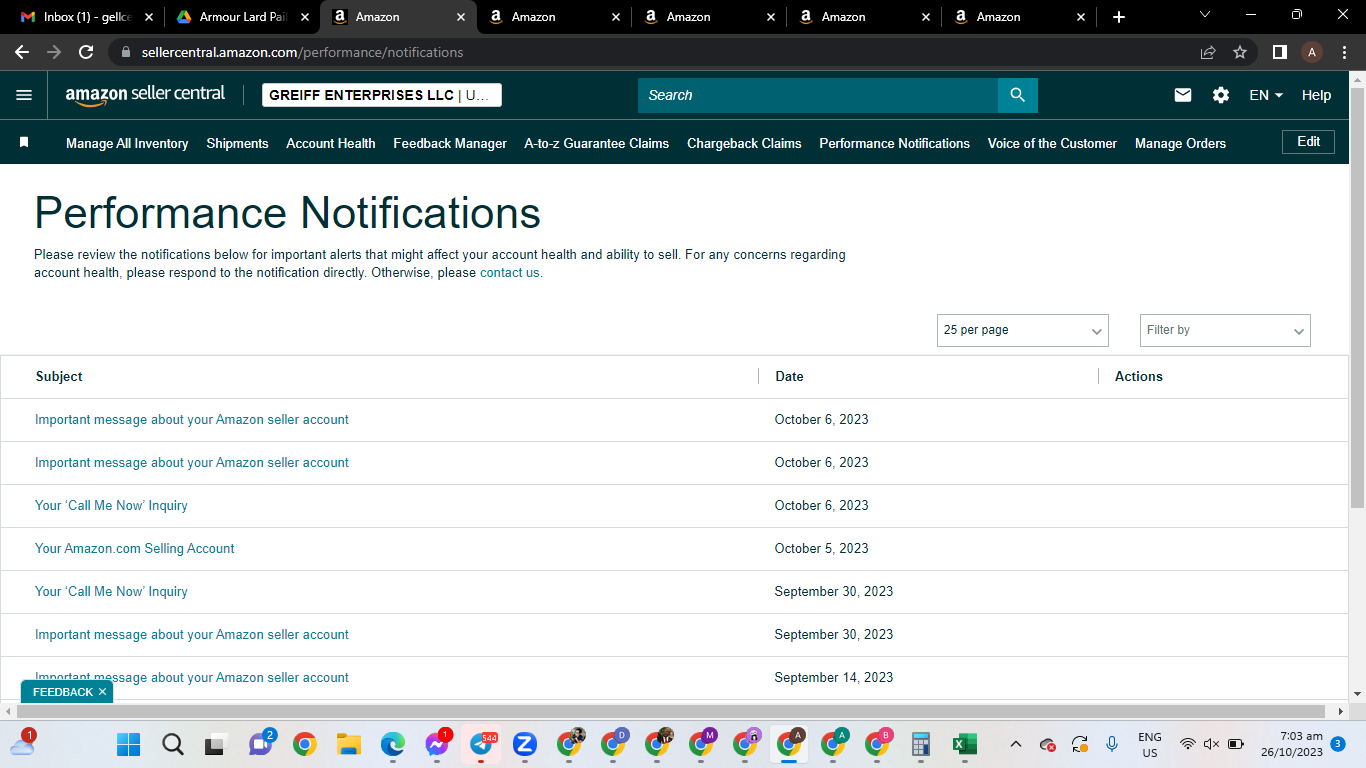Open the GREIFF ENTERPRISES LLC account switcher

pyautogui.click(x=382, y=95)
